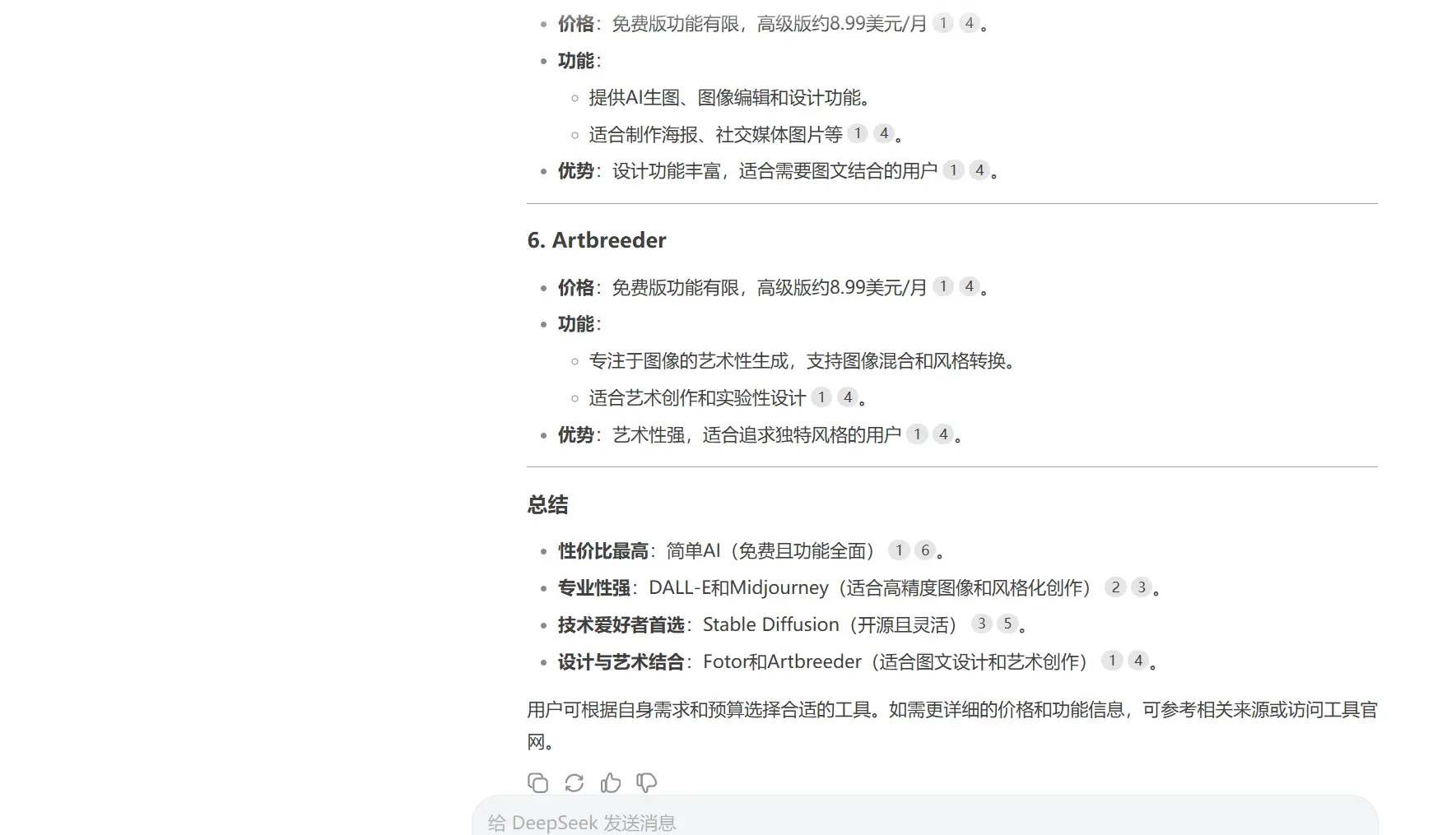This screenshot has width=1456, height=835.
Task: Open citation 1 on Artbreeder price line
Action: point(943,286)
